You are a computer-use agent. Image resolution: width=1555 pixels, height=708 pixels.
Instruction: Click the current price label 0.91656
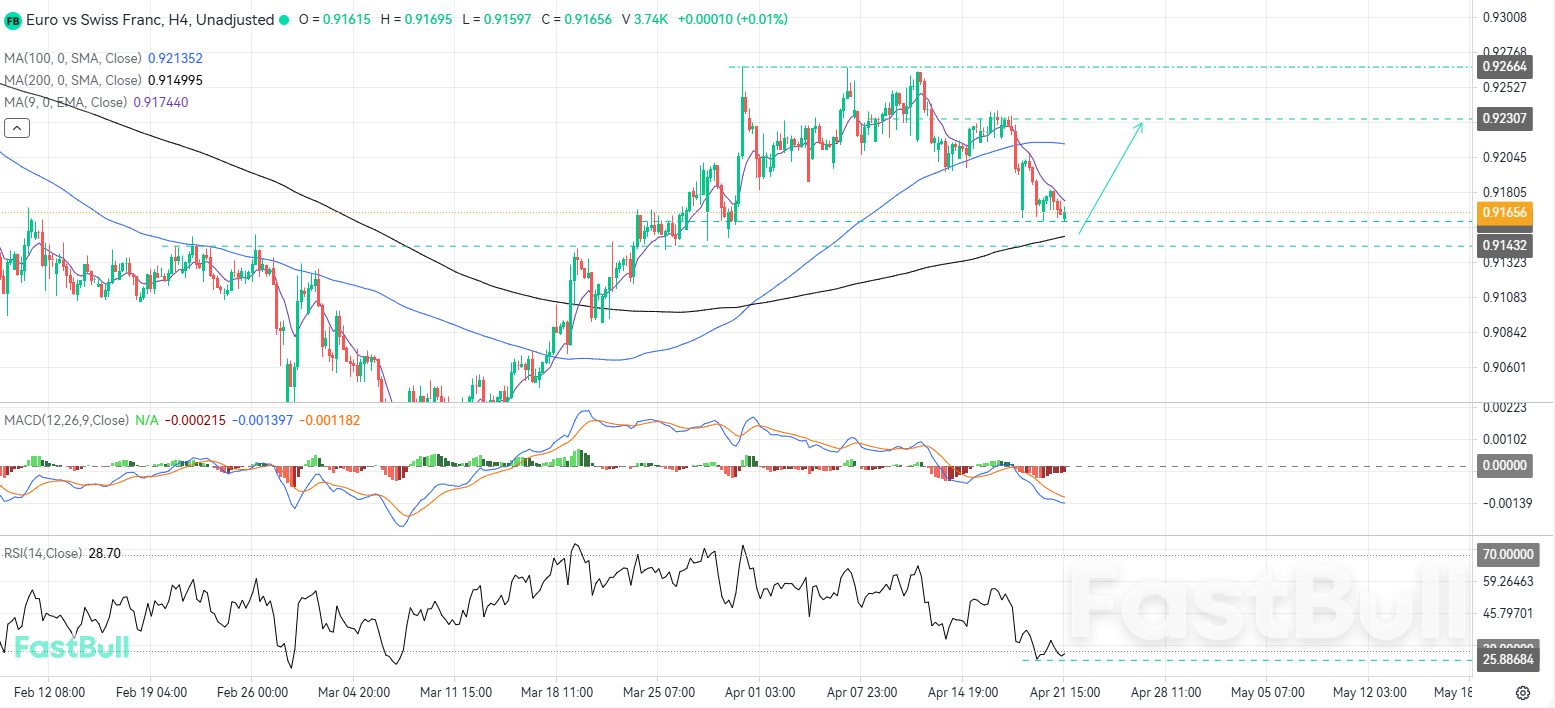(x=1504, y=212)
